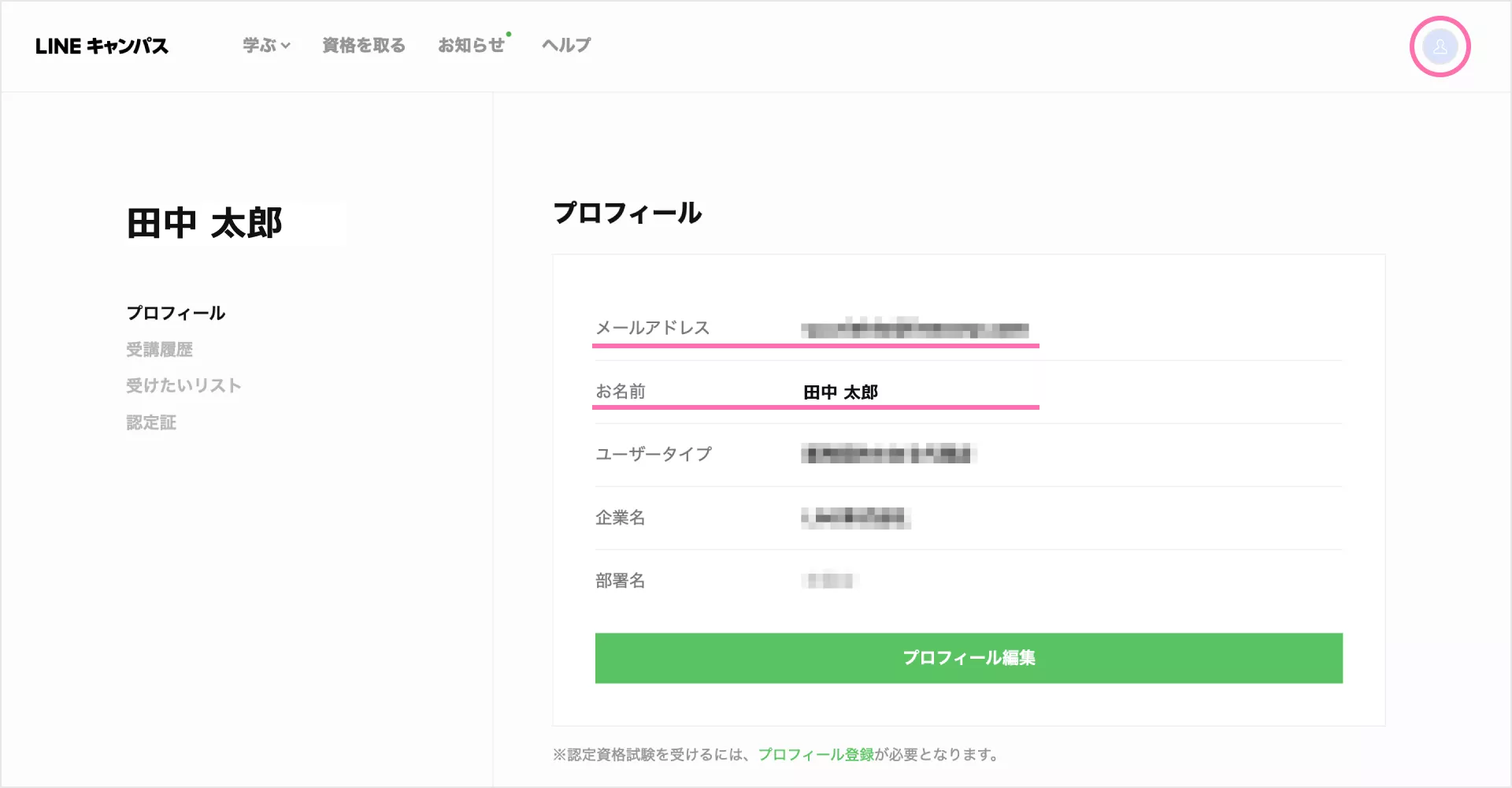Go to the ヘルプ page
This screenshot has width=1512, height=788.
(565, 46)
